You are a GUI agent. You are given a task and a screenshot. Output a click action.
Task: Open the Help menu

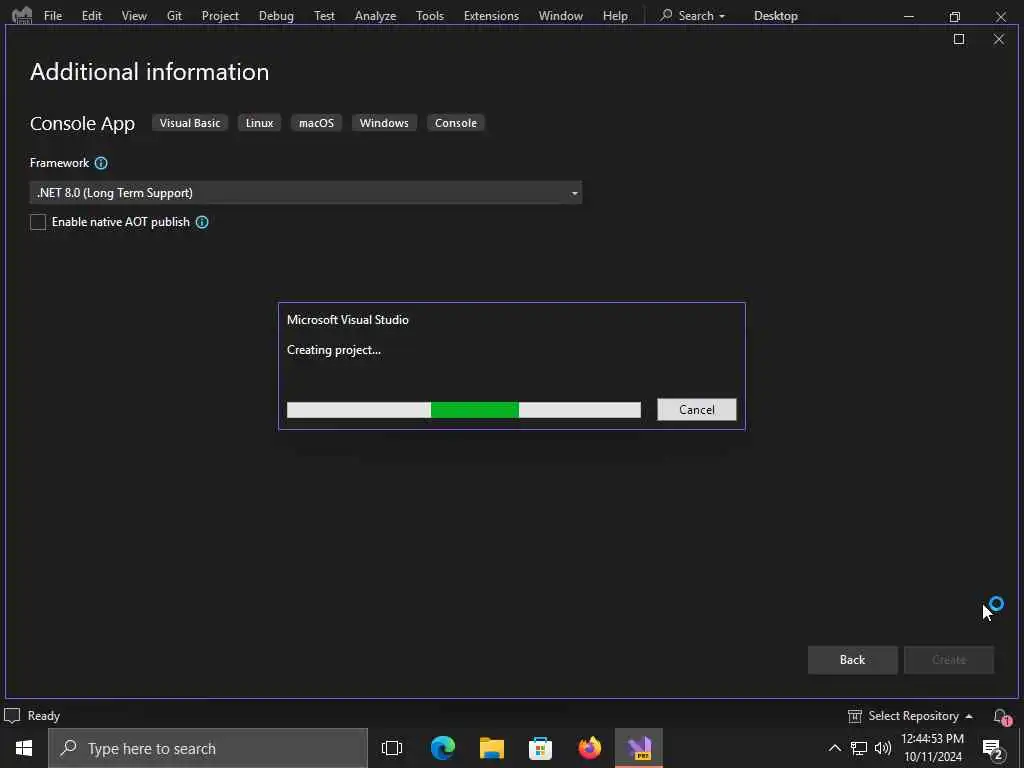[615, 16]
